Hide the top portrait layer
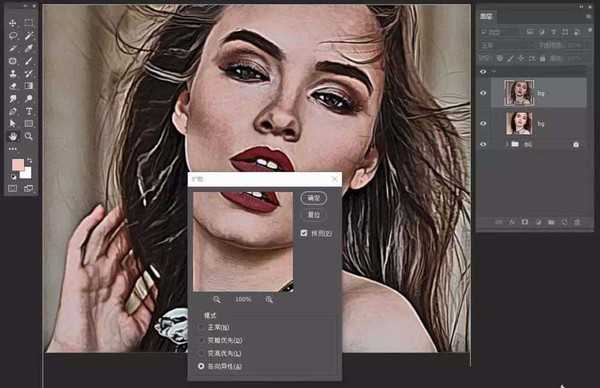This screenshot has width=600, height=388. [483, 93]
